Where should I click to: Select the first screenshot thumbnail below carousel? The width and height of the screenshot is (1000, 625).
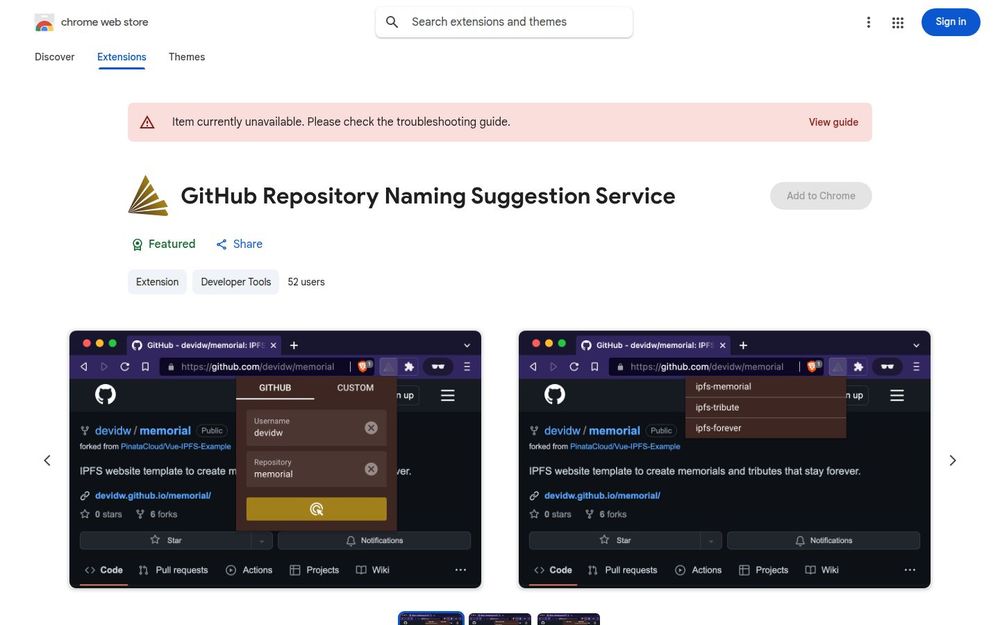[x=431, y=619]
